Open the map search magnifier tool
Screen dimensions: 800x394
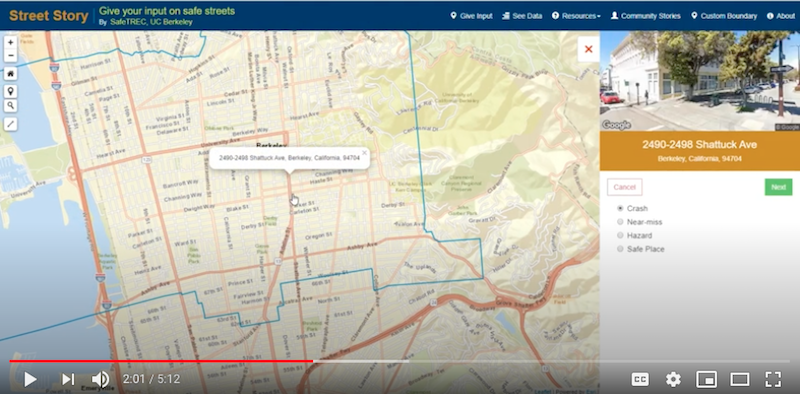(11, 106)
